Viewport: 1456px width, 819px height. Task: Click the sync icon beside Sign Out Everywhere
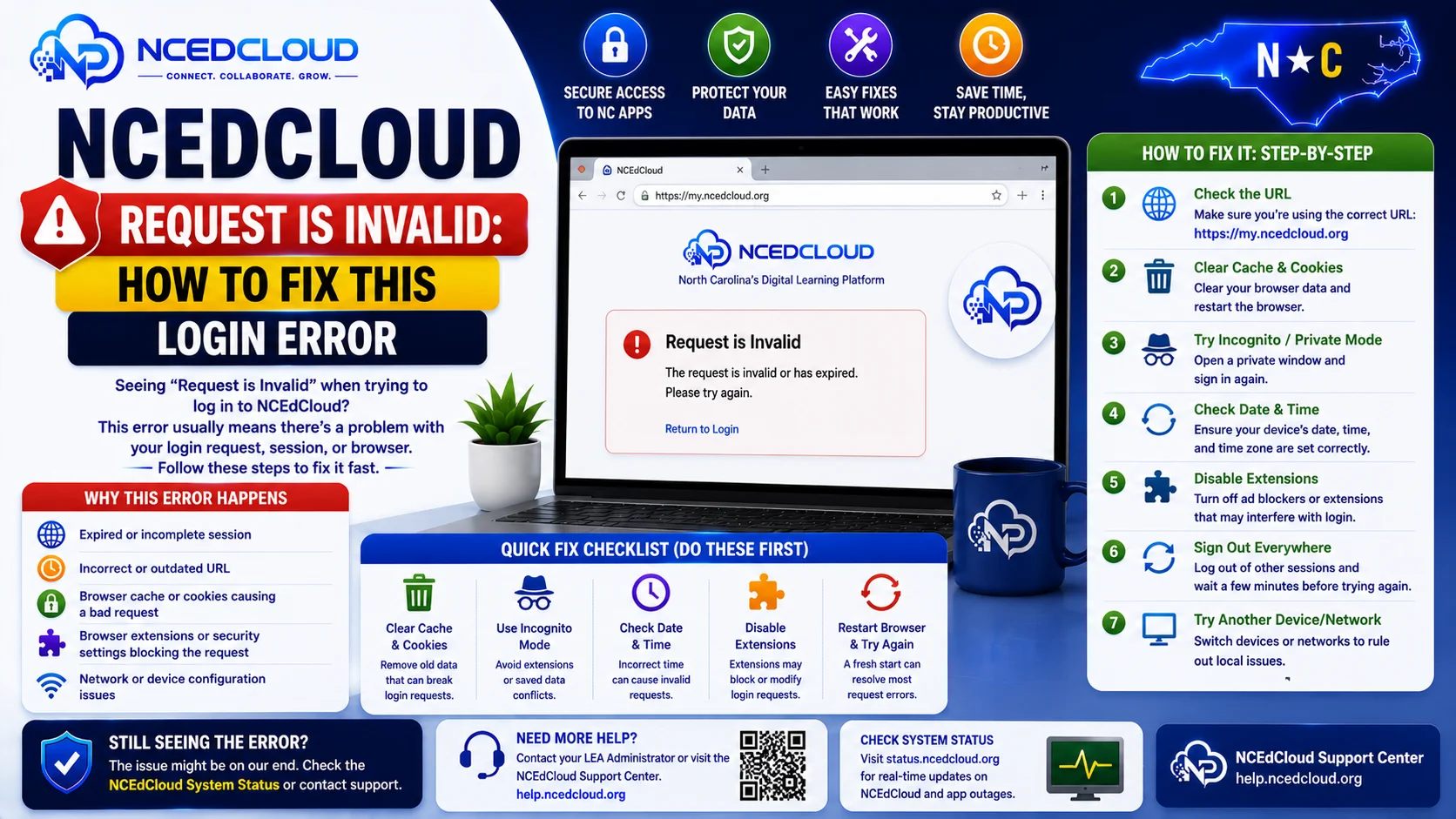tap(1159, 557)
